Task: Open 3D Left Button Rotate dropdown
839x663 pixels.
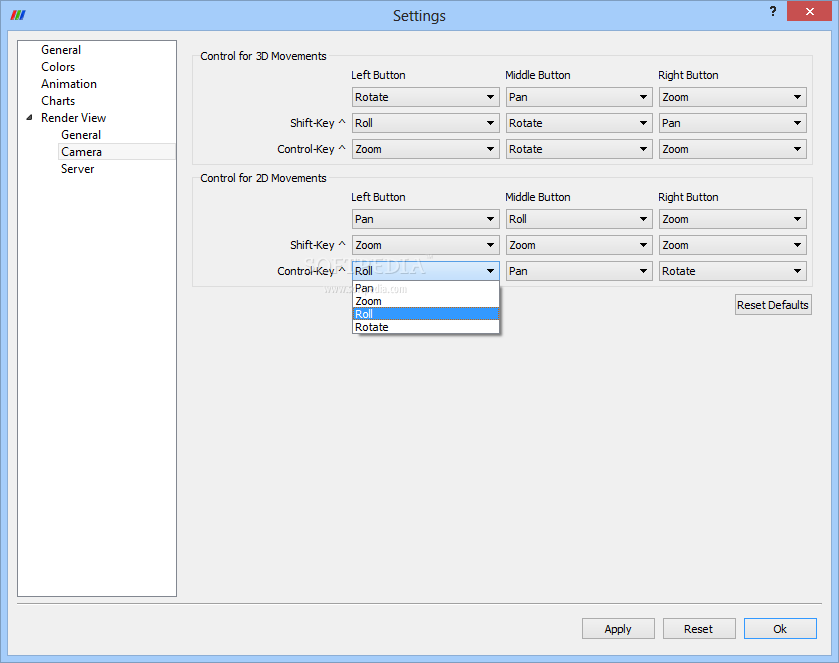Action: 425,97
